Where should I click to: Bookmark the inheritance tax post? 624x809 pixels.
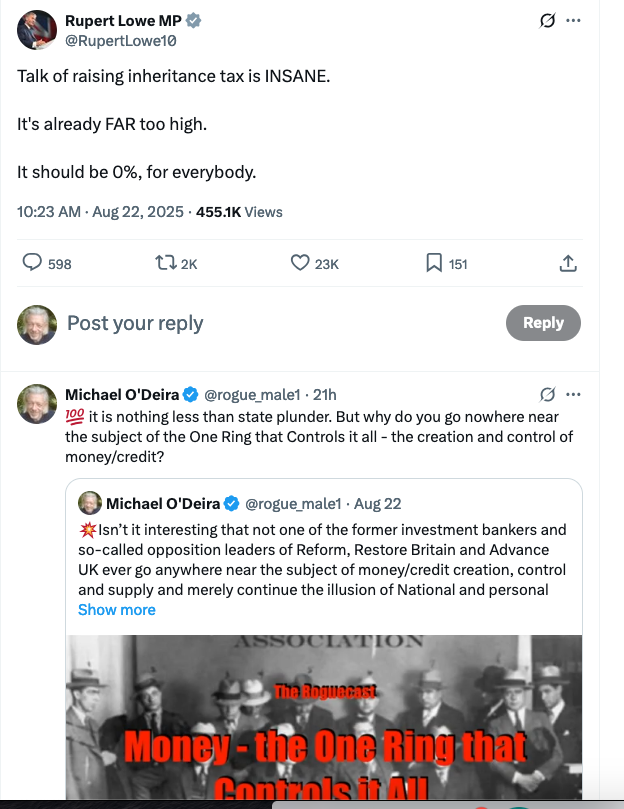click(434, 263)
